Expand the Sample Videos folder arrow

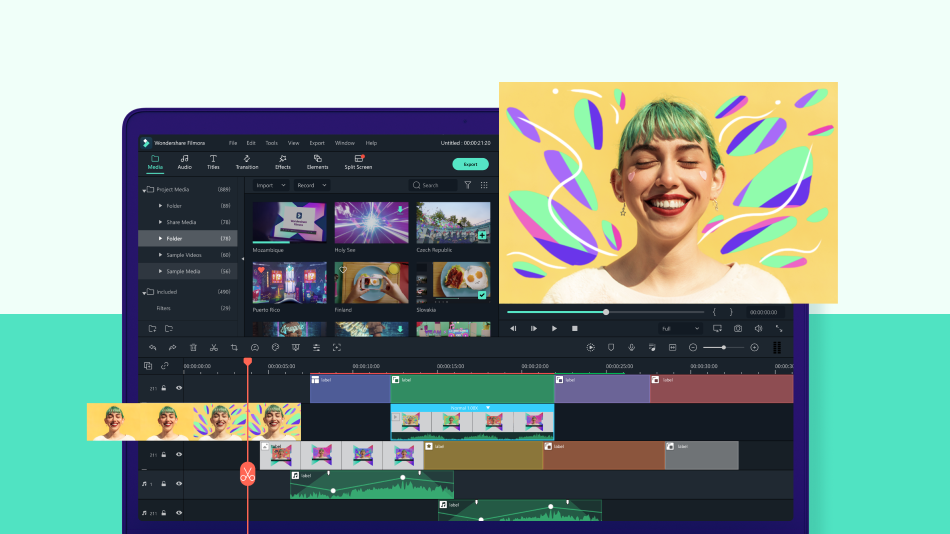point(161,255)
